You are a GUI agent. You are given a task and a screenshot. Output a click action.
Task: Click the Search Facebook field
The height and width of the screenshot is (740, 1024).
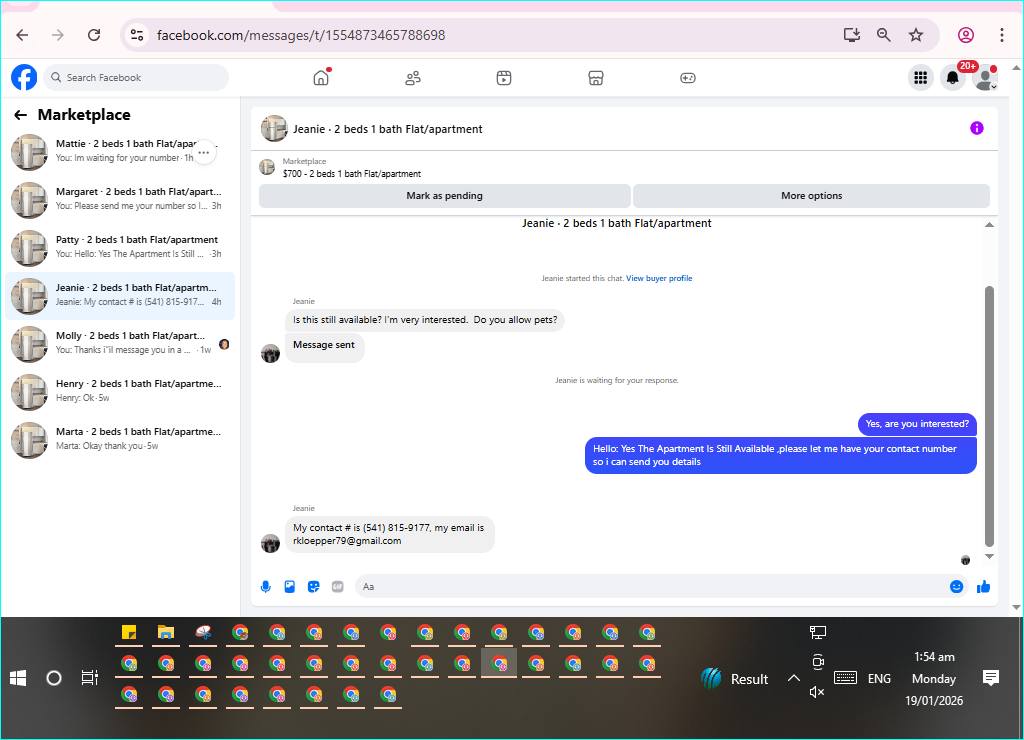click(136, 78)
